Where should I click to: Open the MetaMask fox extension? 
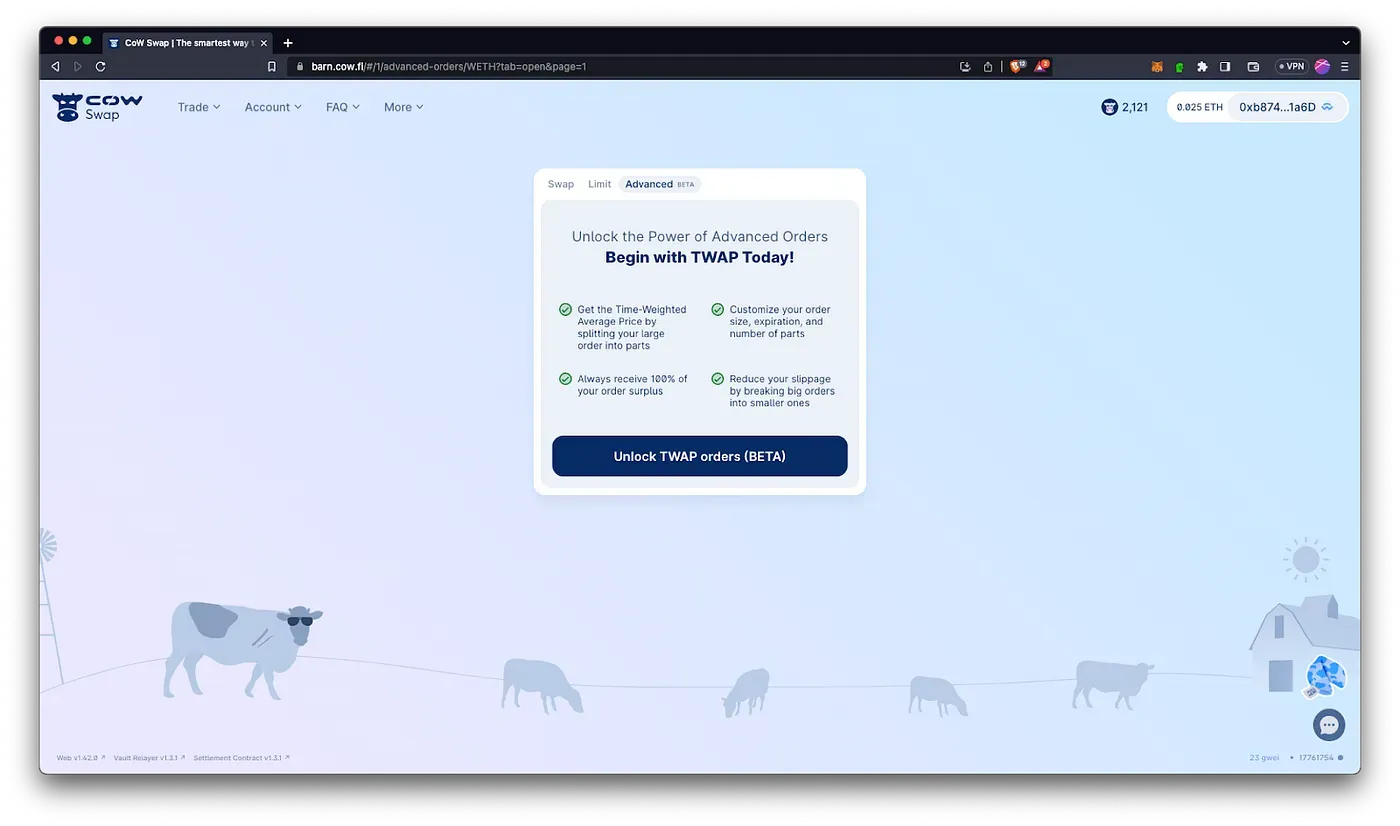[x=1157, y=67]
